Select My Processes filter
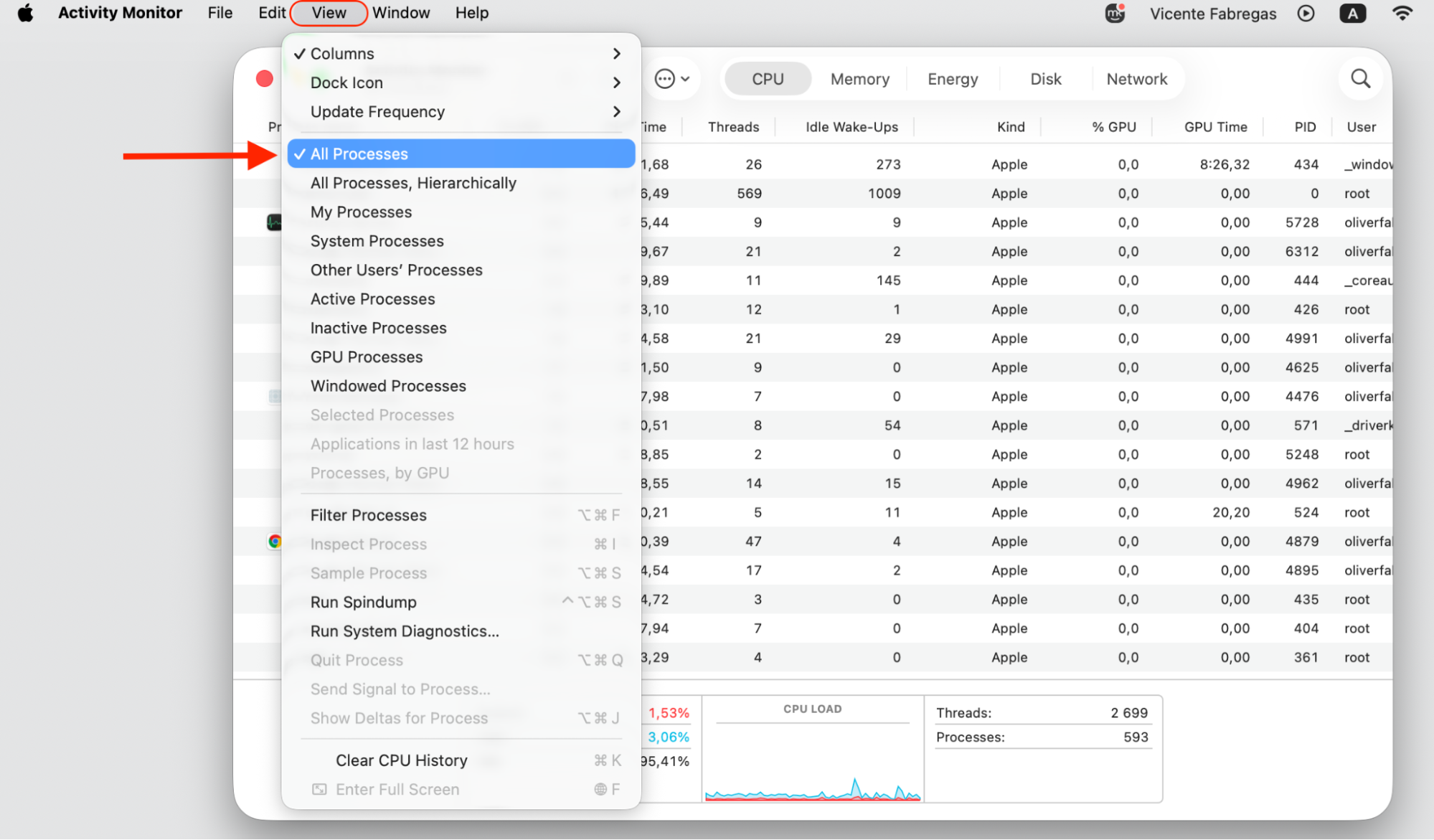Image resolution: width=1434 pixels, height=840 pixels. 461,212
